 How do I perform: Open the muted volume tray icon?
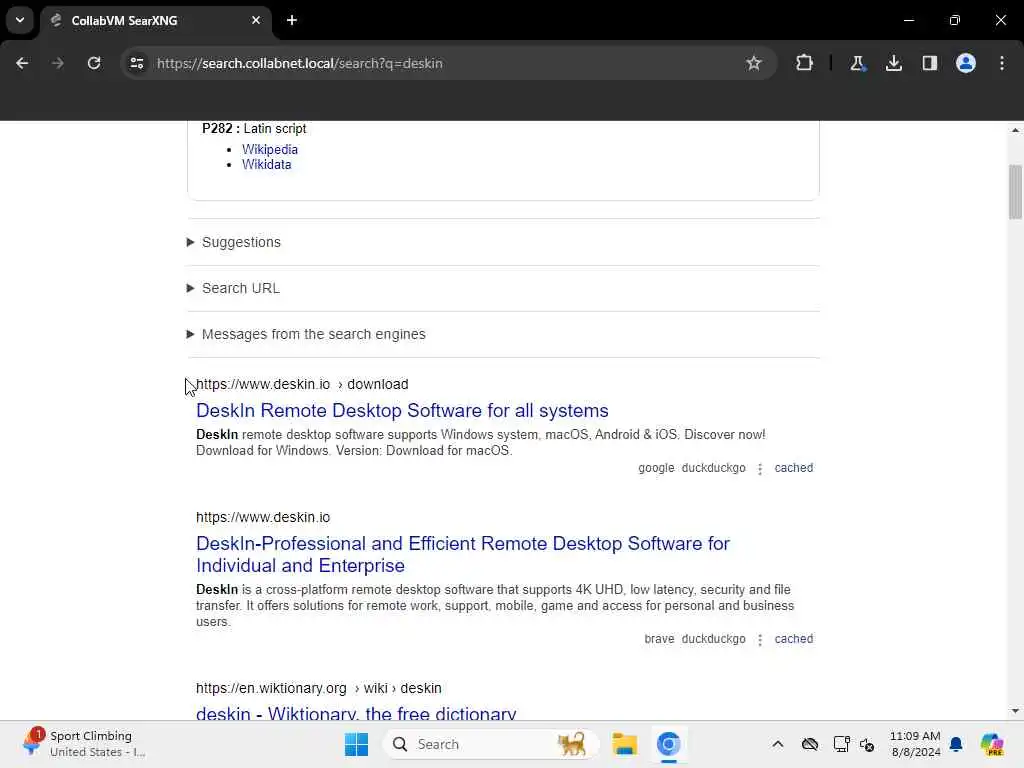[867, 744]
